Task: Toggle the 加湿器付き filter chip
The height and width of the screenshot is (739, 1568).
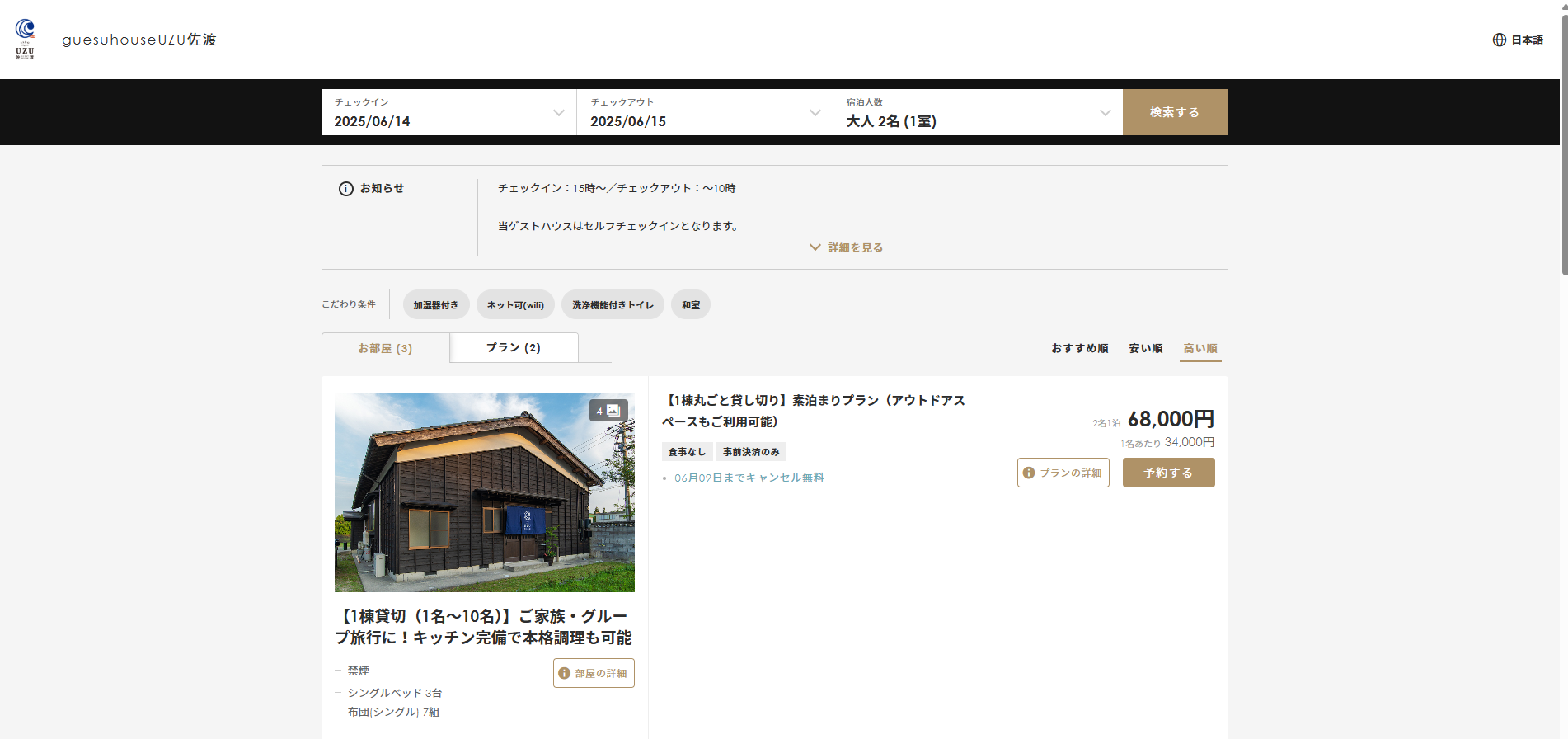Action: pos(436,304)
